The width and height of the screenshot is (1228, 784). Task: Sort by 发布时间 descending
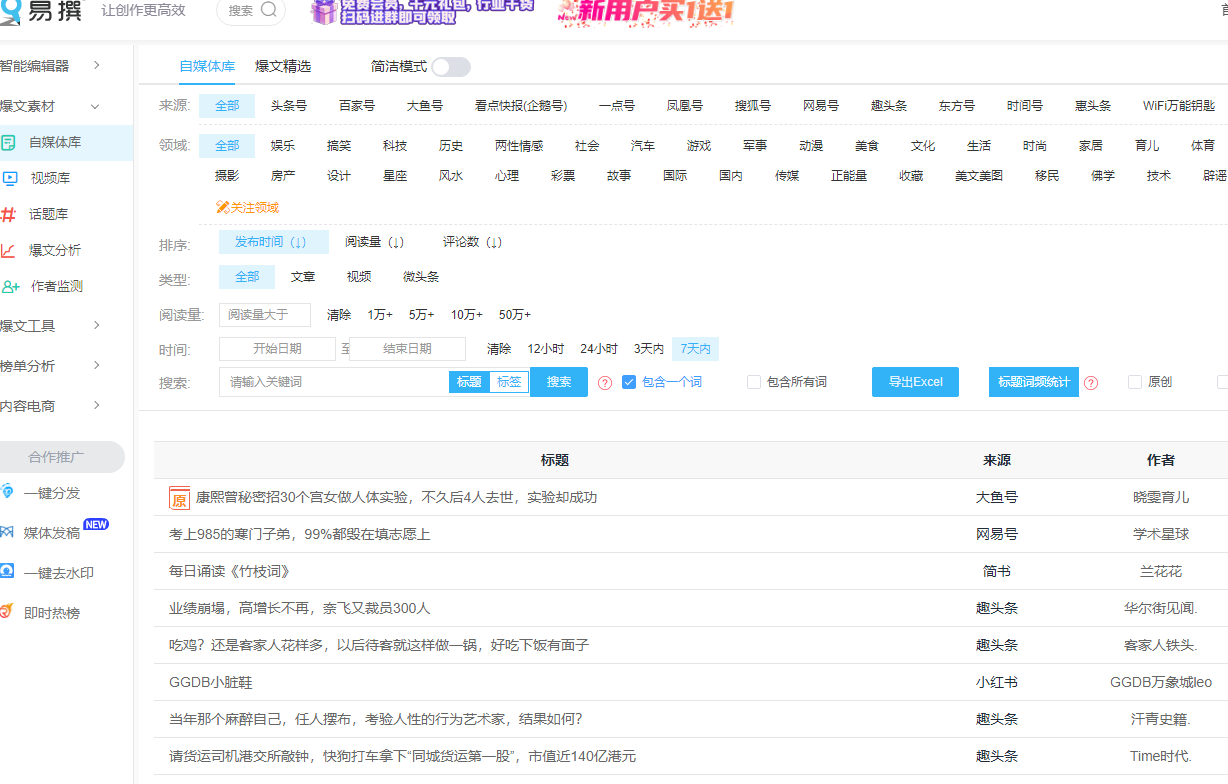pos(273,242)
